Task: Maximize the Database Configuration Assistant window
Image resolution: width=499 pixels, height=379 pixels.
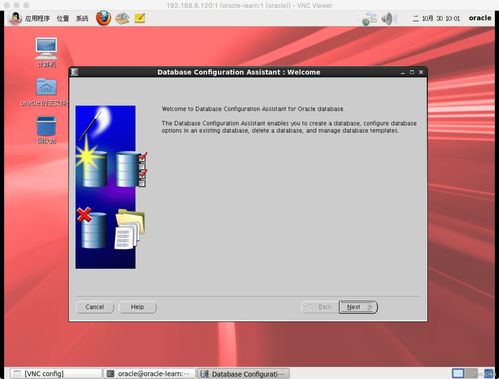Action: pyautogui.click(x=412, y=72)
